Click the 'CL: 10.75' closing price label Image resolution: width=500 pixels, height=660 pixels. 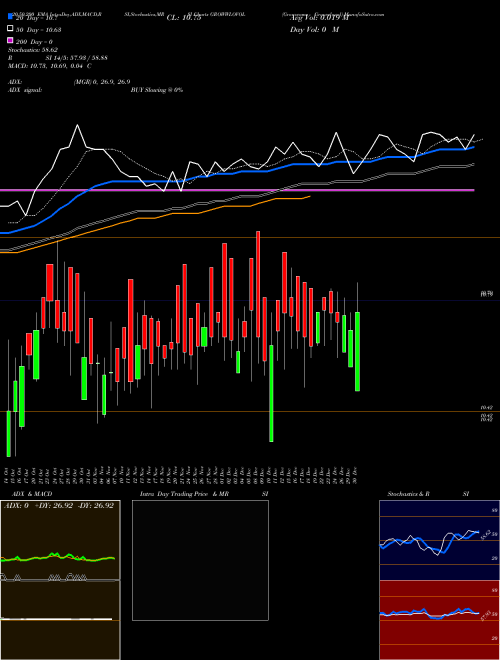tap(184, 18)
